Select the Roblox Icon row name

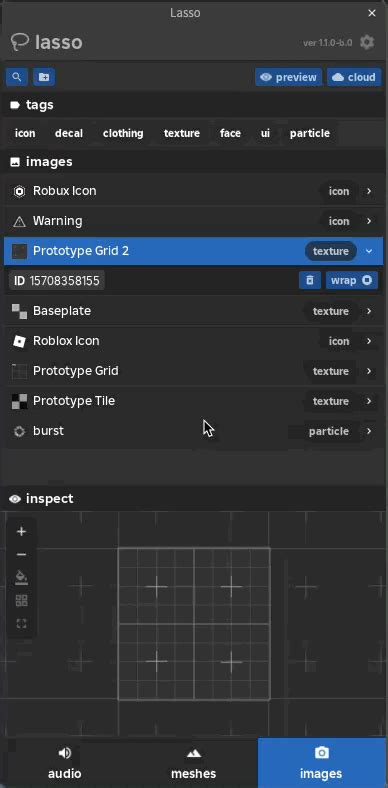click(x=66, y=341)
